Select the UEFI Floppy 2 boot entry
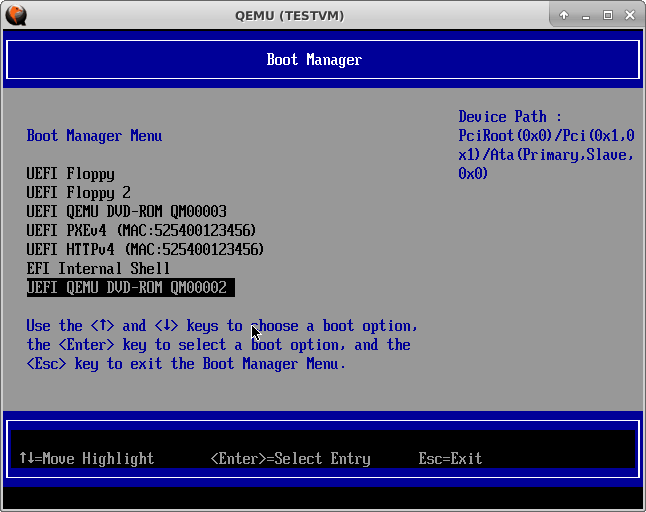The height and width of the screenshot is (512, 646). (x=79, y=193)
